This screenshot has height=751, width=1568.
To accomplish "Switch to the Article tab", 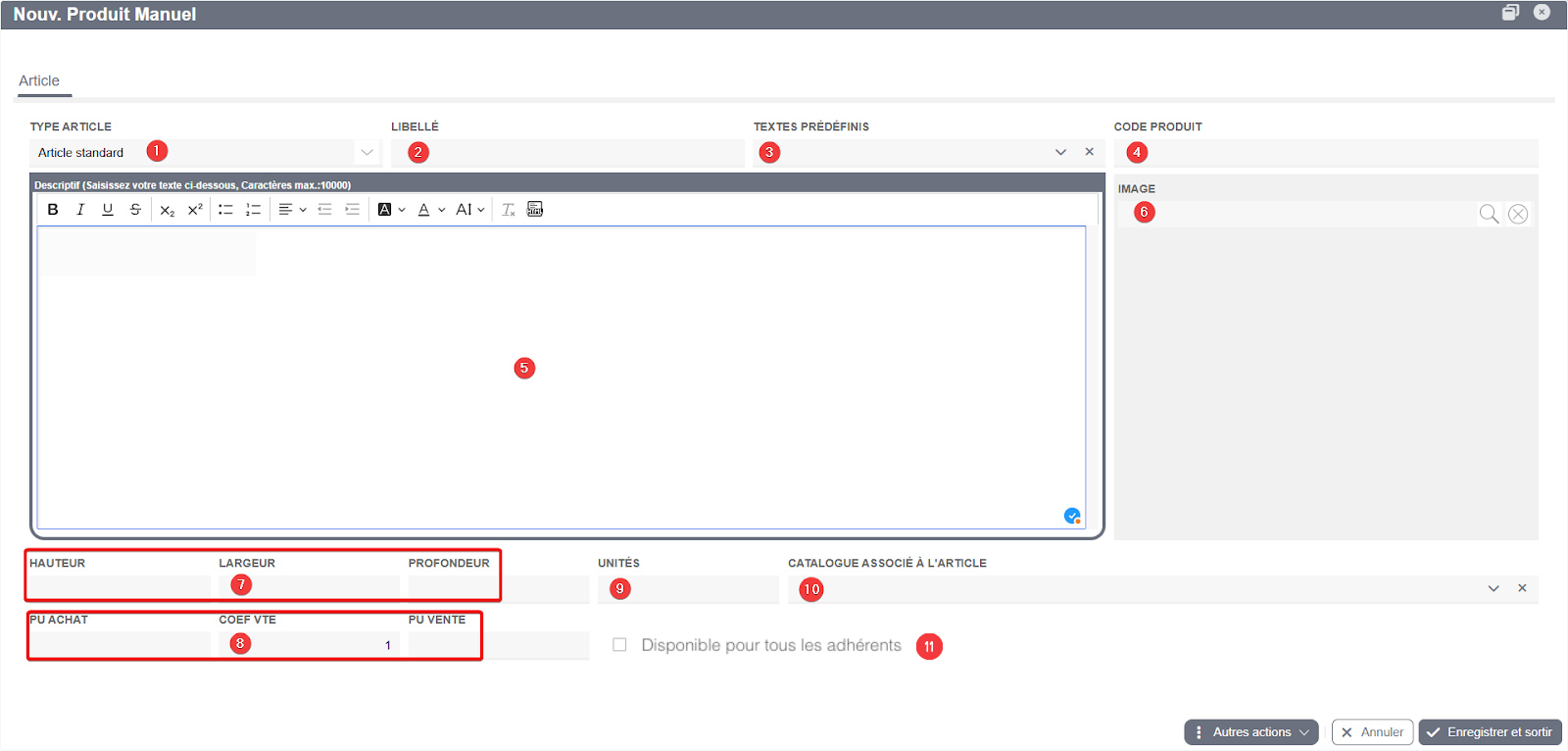I will pyautogui.click(x=39, y=81).
